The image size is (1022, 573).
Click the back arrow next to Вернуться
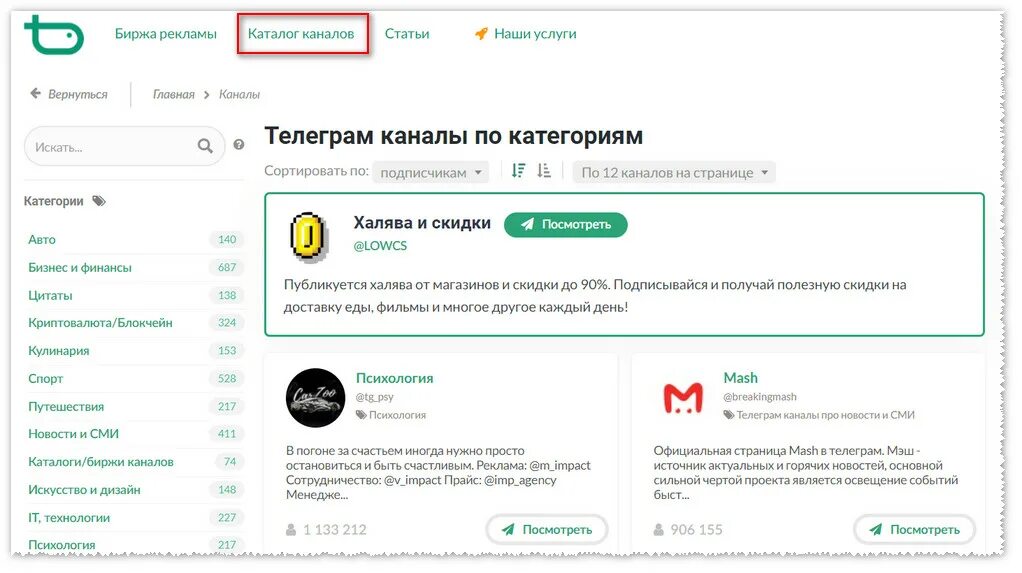click(35, 93)
